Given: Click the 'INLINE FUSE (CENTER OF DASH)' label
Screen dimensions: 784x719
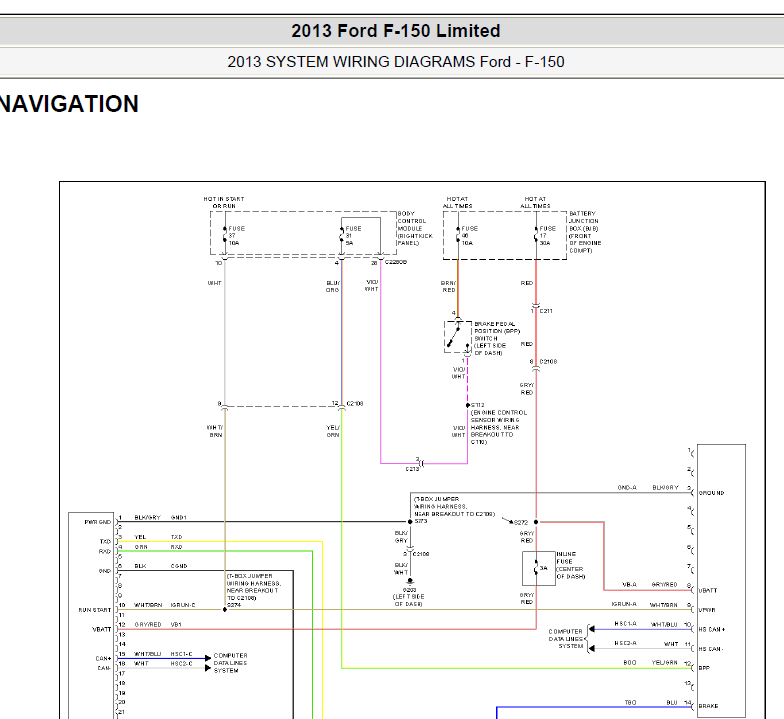Looking at the screenshot, I should coord(570,566).
